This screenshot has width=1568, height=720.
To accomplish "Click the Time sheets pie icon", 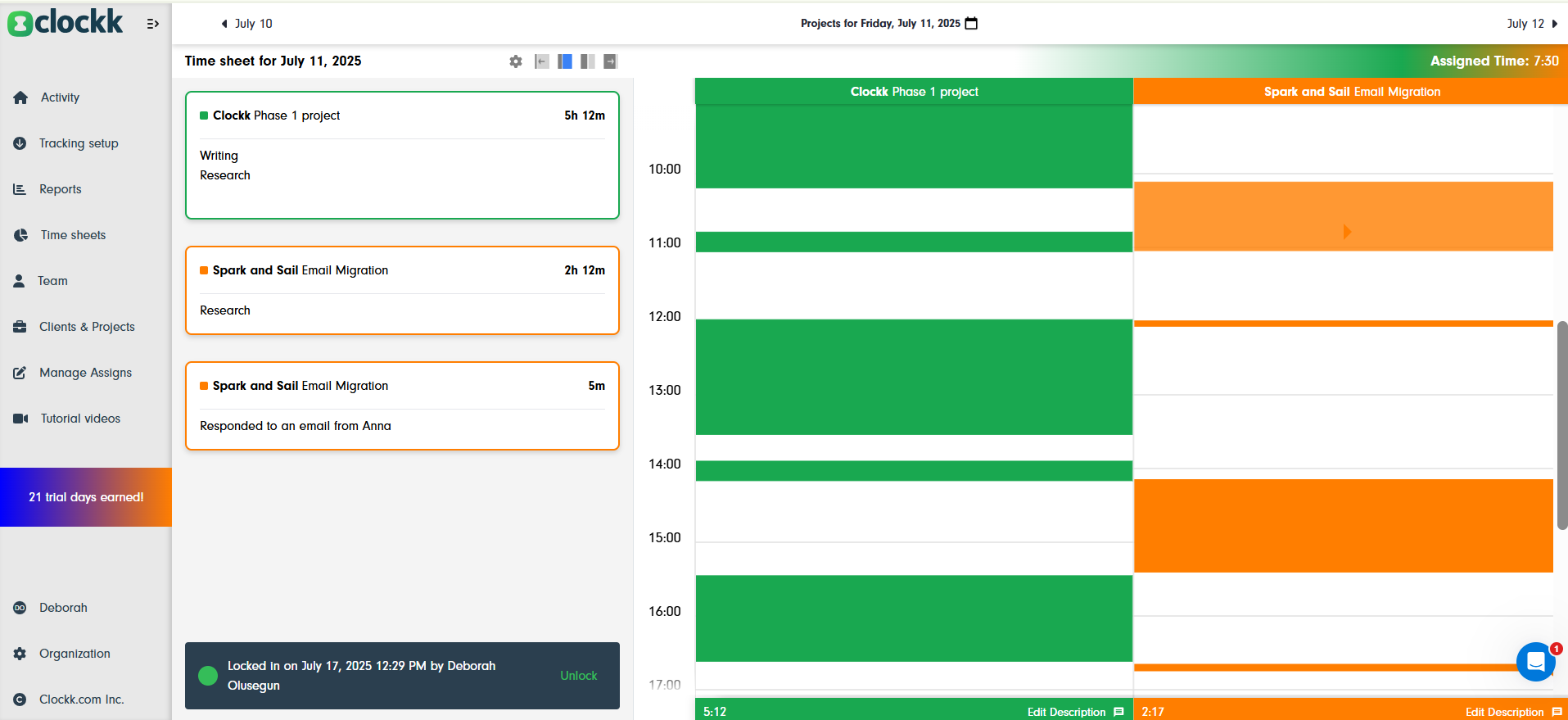I will click(x=20, y=235).
